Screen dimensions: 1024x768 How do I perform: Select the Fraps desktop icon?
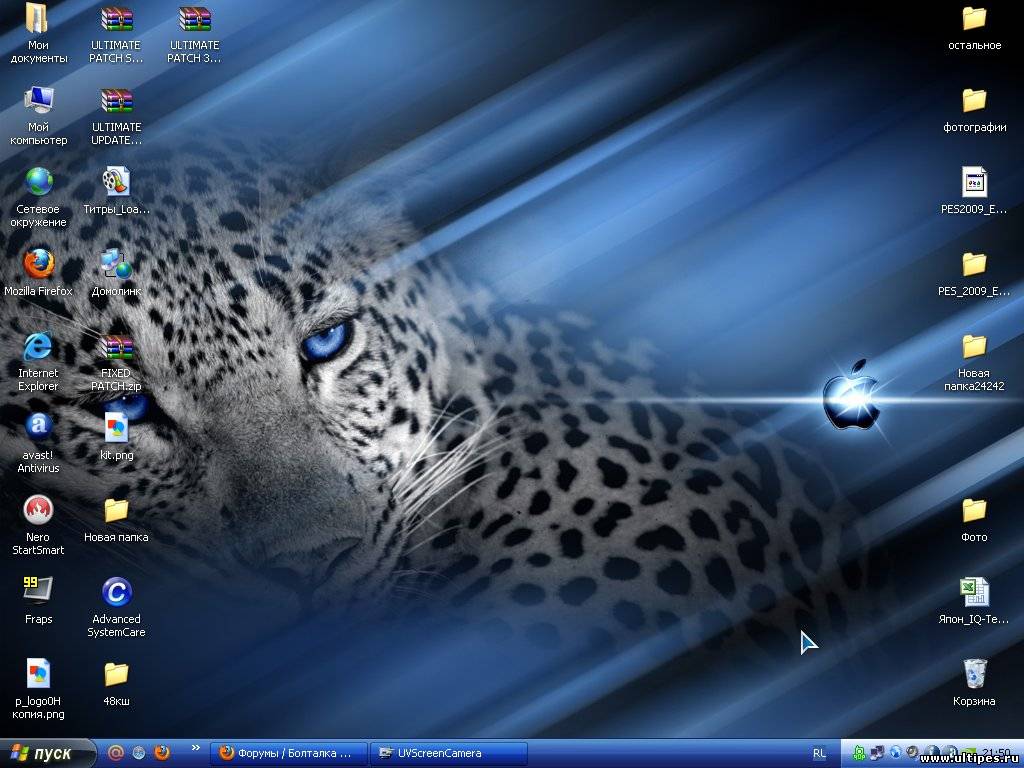[39, 592]
